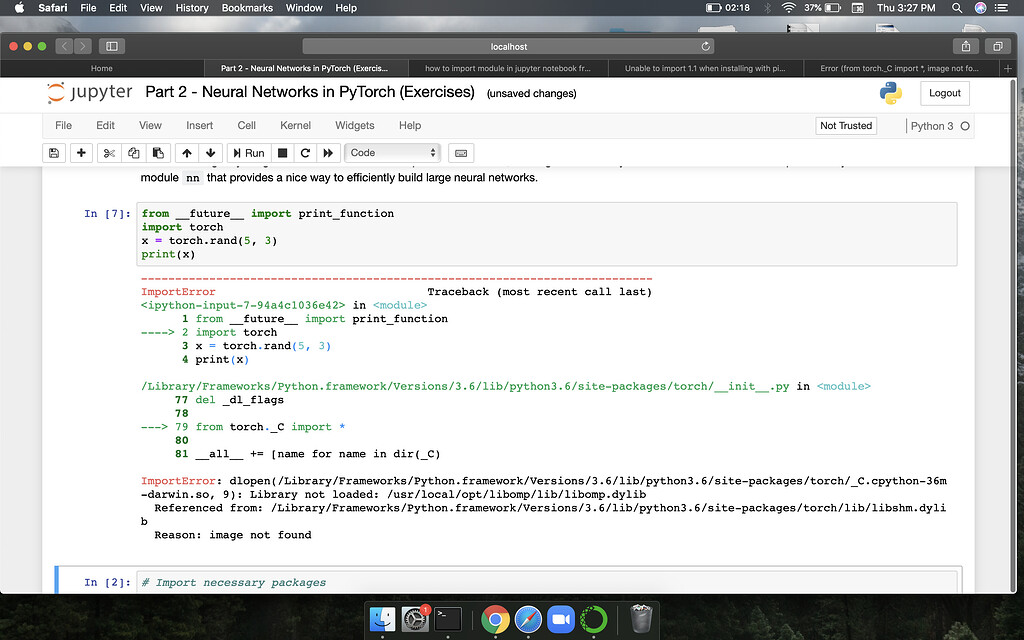
Task: Restart the kernel using the circular arrow icon
Action: [305, 152]
